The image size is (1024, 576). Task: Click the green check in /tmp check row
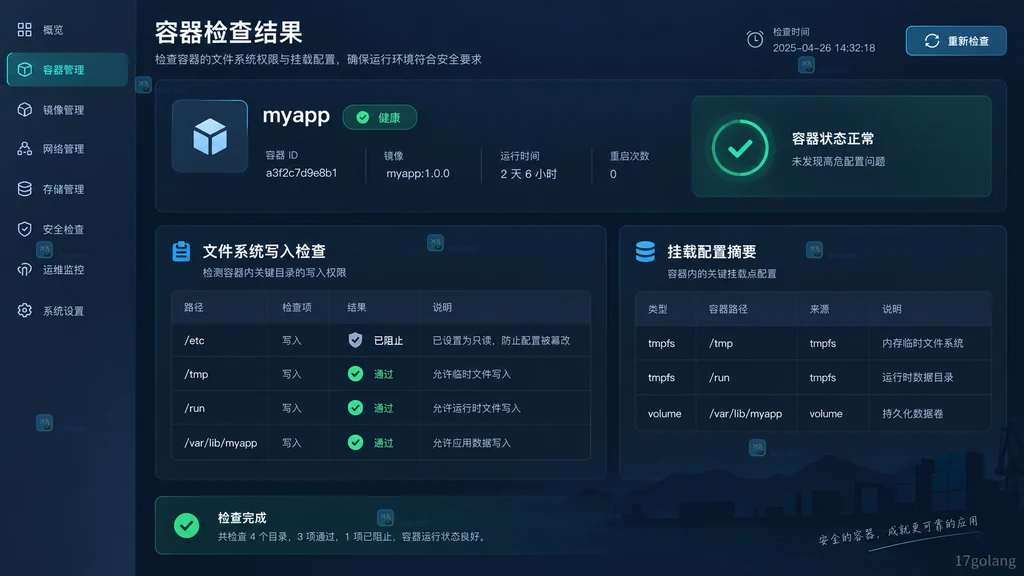tap(355, 374)
